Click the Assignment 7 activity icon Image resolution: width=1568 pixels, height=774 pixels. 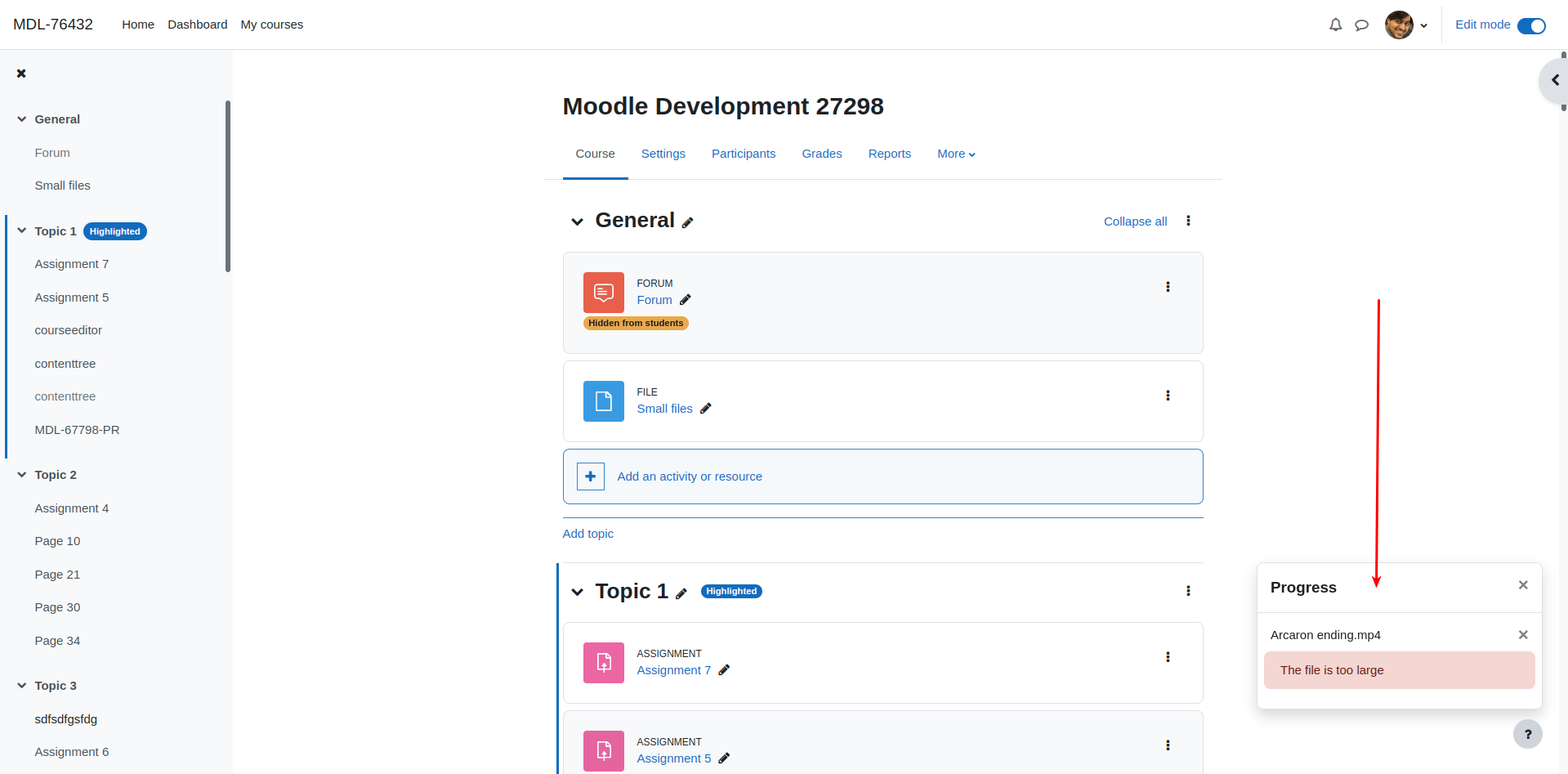point(604,663)
